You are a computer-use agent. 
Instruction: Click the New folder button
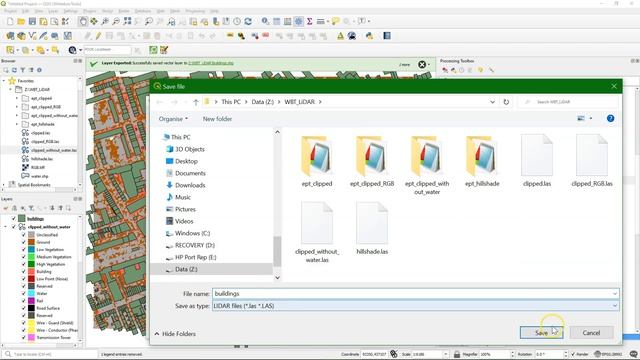tap(217, 119)
